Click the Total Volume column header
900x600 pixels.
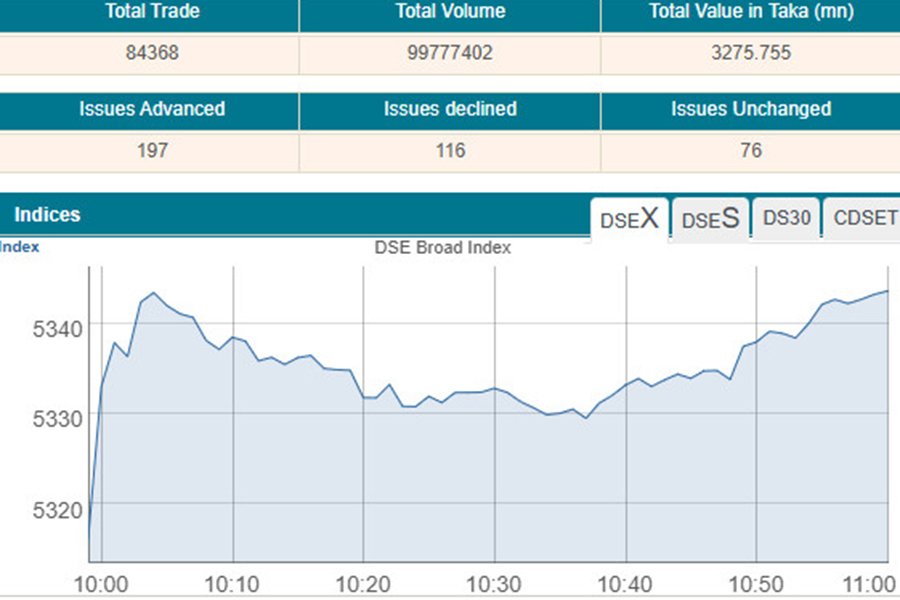[x=450, y=12]
